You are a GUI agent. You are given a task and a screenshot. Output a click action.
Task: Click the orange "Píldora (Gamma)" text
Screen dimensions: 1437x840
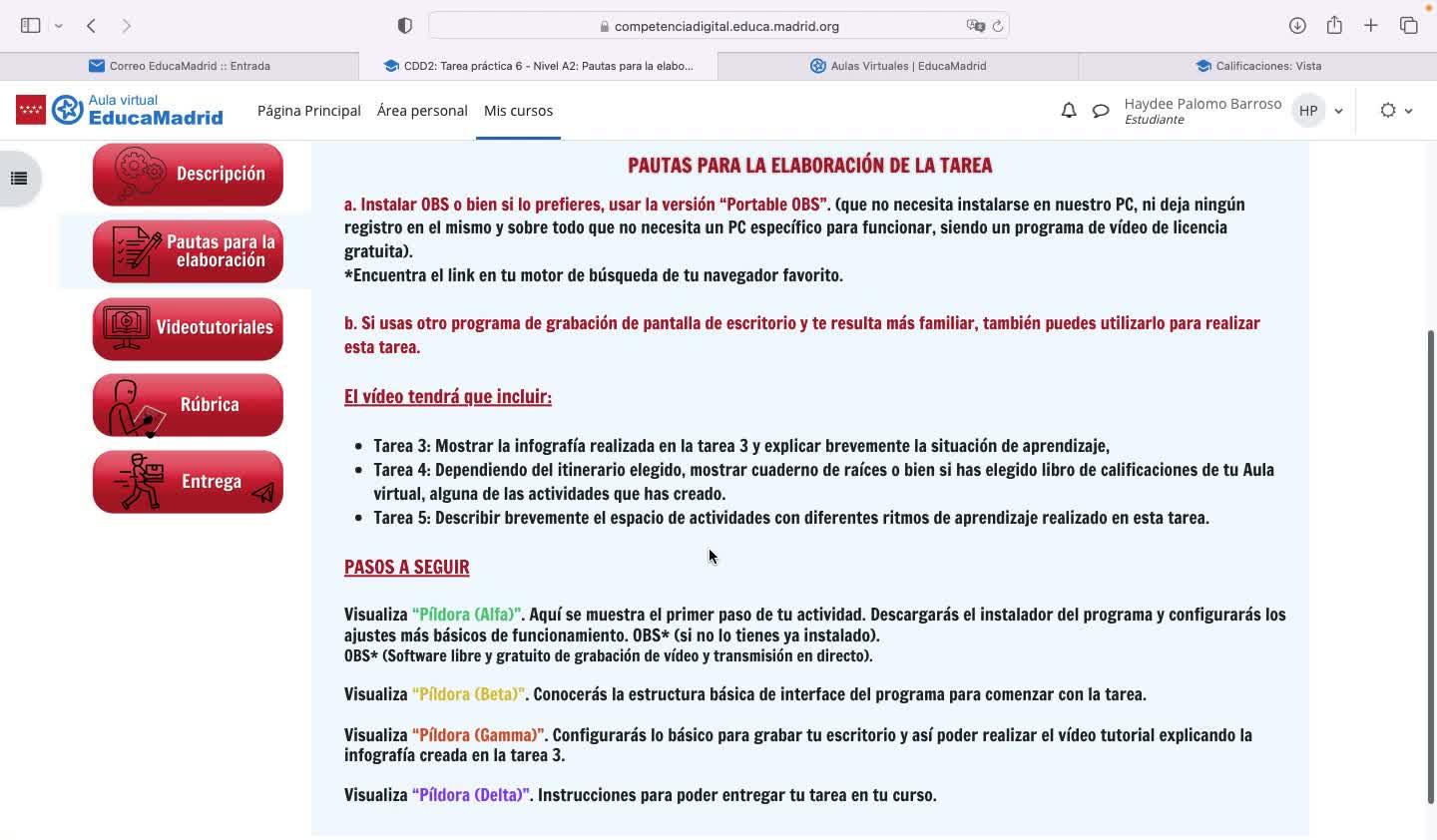click(478, 735)
